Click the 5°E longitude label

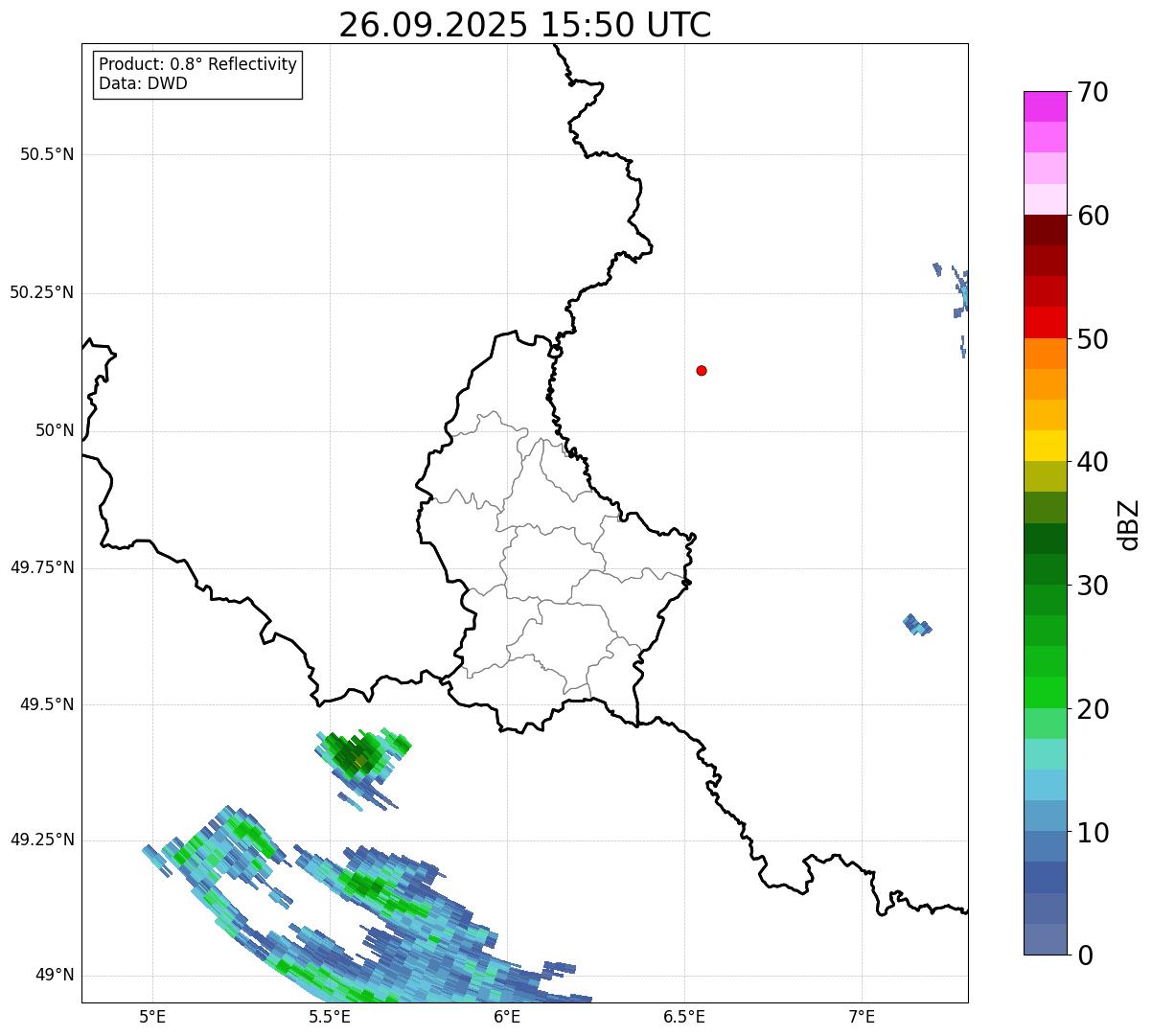coord(152,1016)
